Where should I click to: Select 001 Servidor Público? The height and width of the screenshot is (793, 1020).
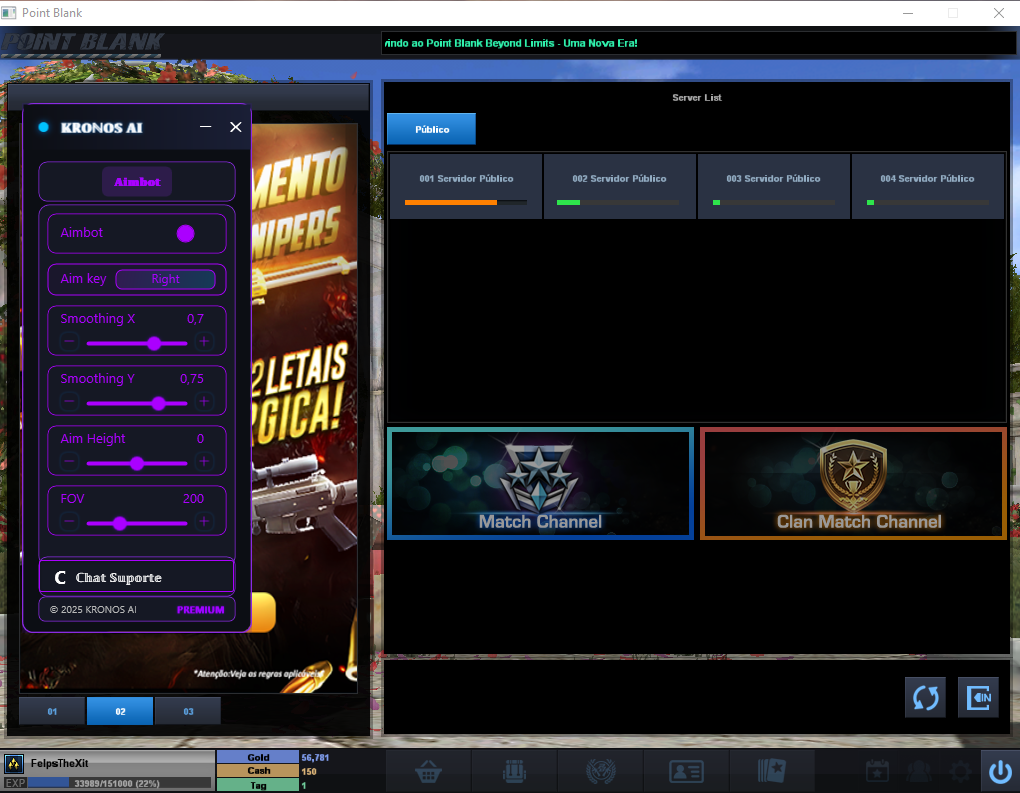tap(466, 186)
